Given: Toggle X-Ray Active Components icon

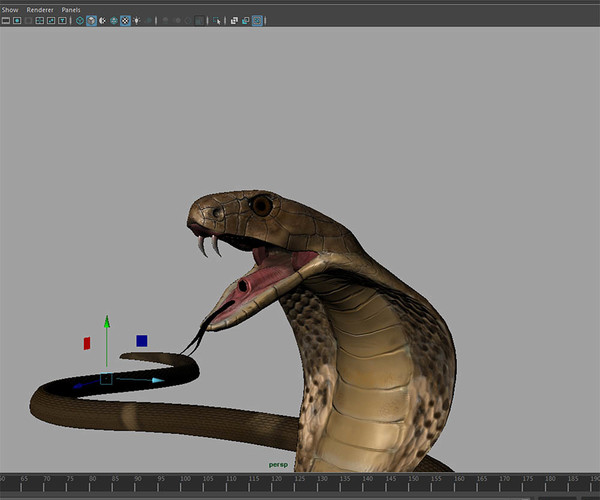Looking at the screenshot, I should pos(246,21).
